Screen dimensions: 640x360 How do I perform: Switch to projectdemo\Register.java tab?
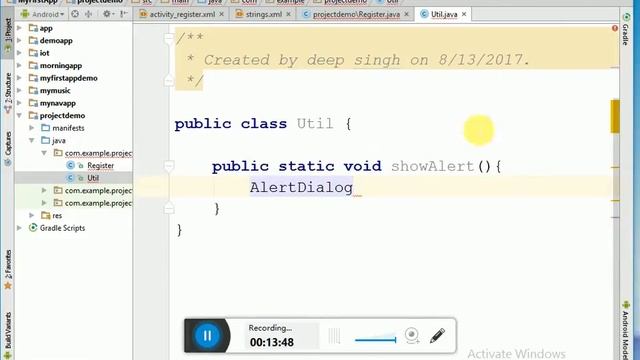[x=356, y=14]
